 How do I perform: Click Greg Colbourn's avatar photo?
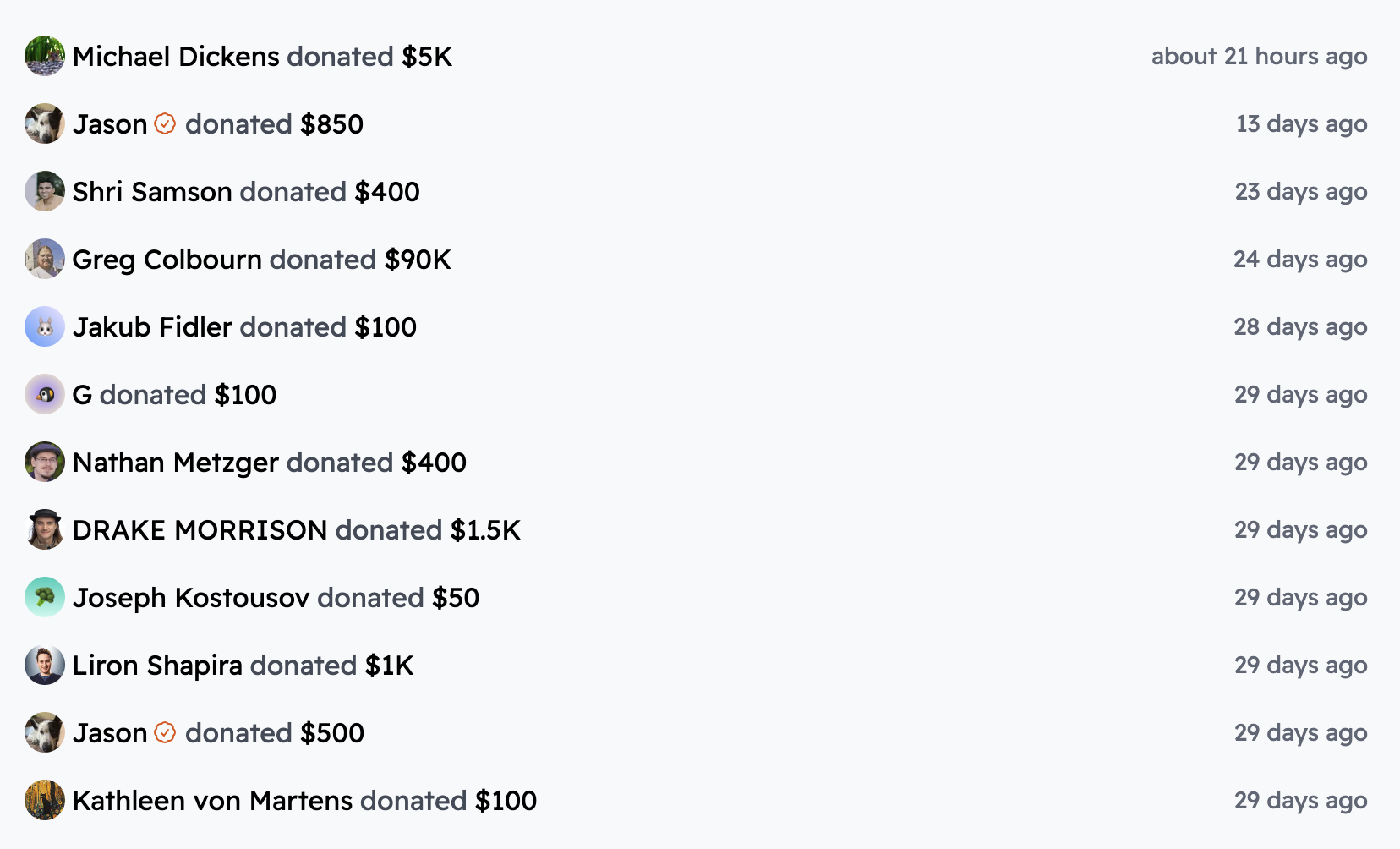(x=45, y=259)
